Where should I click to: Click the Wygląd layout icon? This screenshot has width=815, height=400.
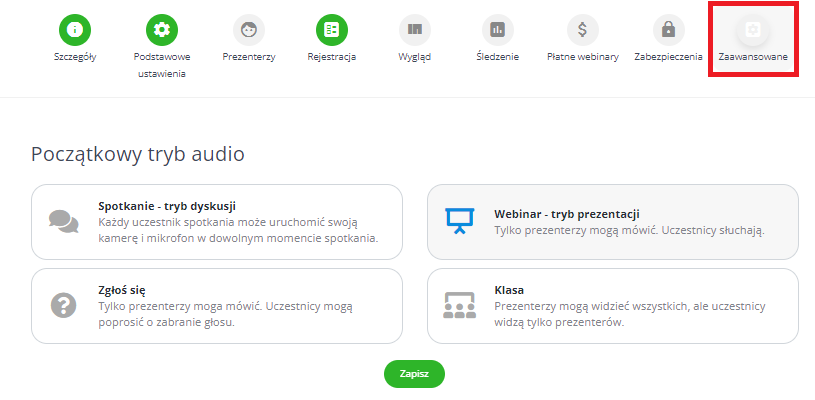tap(414, 30)
